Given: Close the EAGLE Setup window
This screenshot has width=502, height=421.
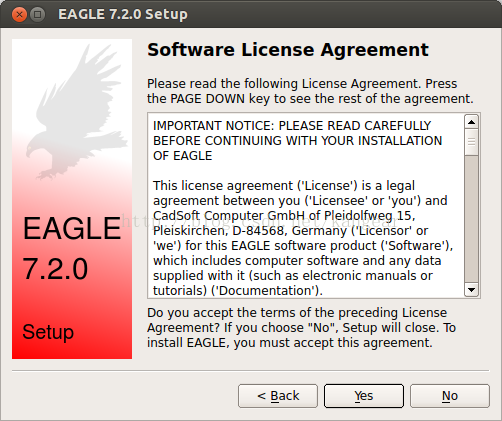Looking at the screenshot, I should click(19, 15).
